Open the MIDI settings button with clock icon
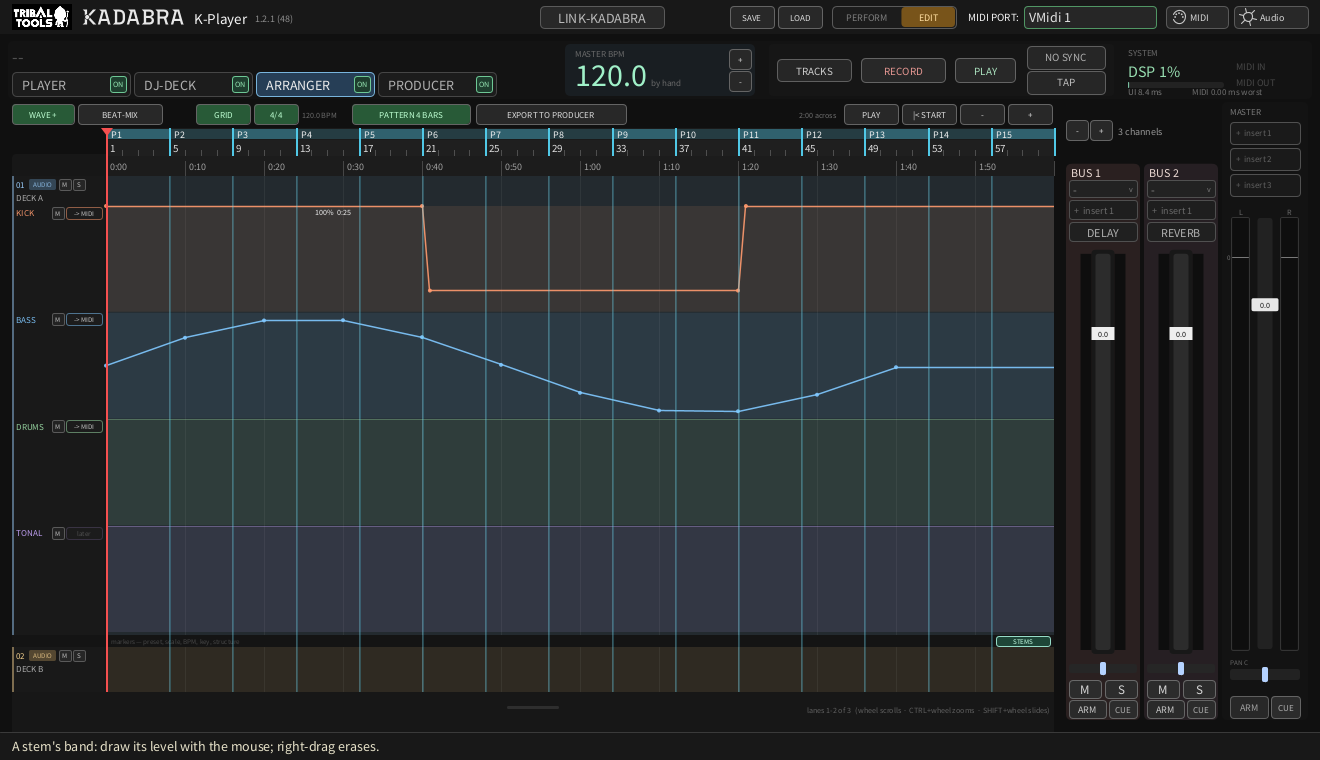1320x760 pixels. pyautogui.click(x=1197, y=17)
